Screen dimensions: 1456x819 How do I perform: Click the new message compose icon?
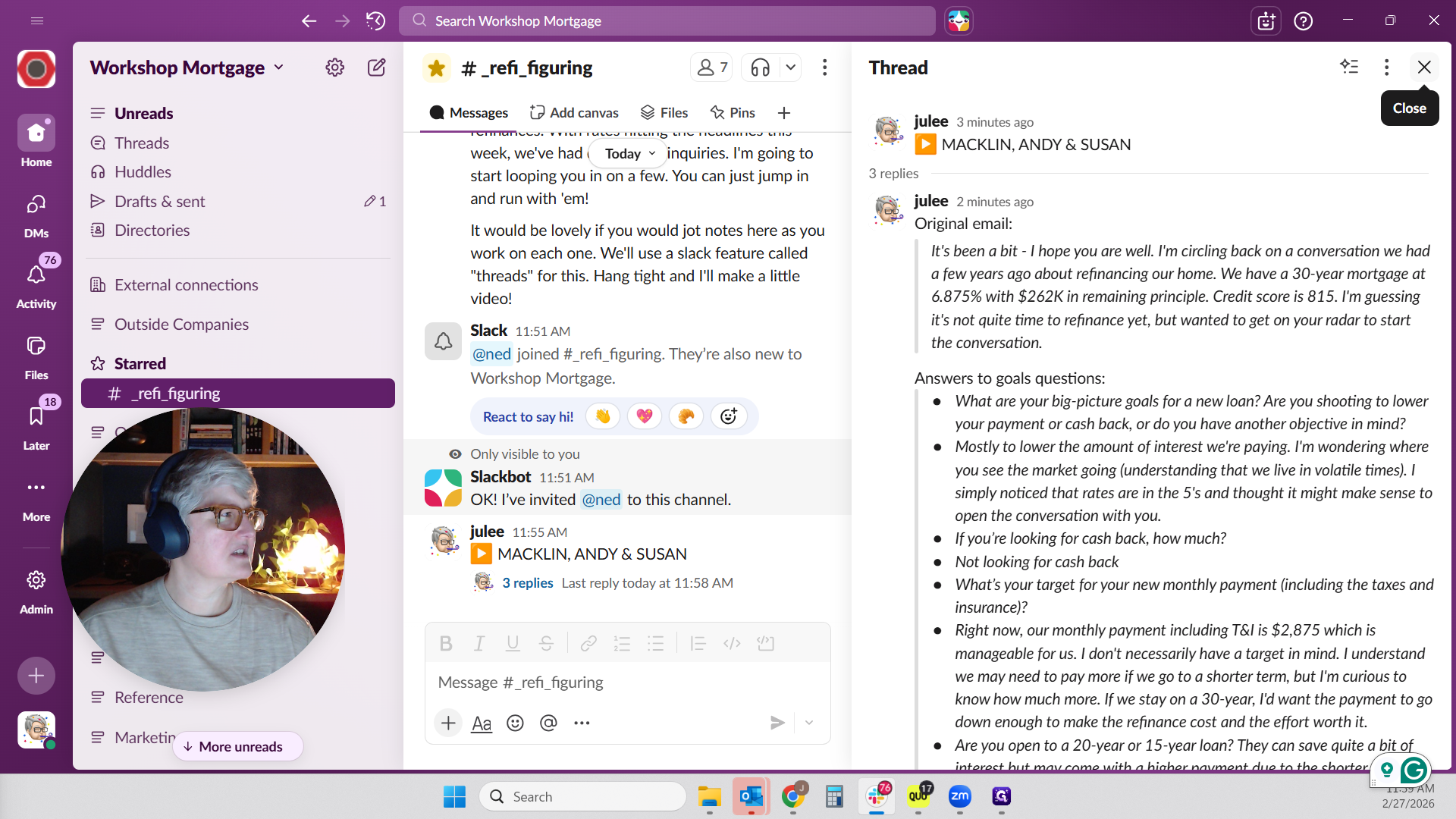[x=376, y=67]
